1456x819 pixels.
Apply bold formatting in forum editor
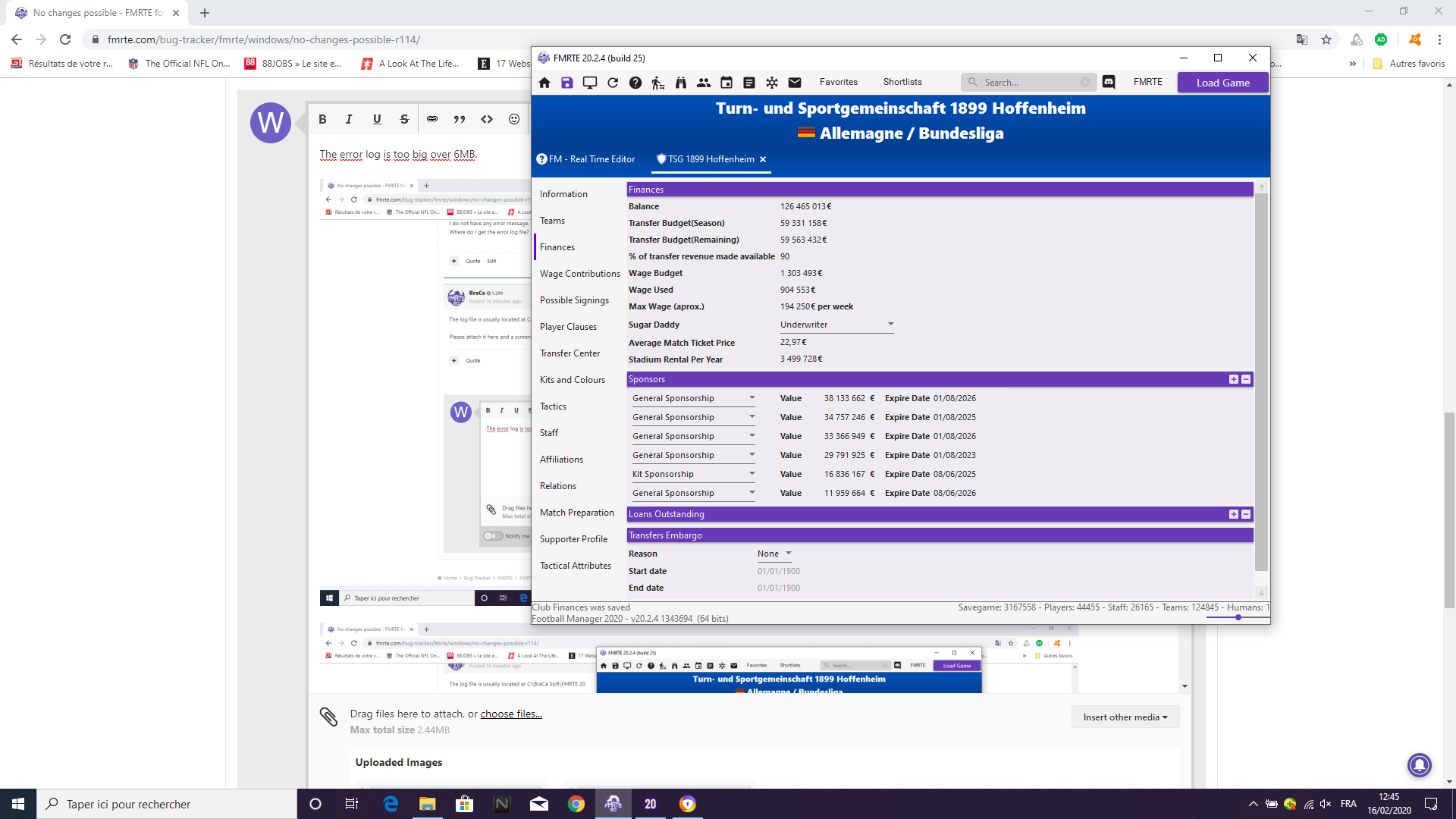[x=322, y=119]
